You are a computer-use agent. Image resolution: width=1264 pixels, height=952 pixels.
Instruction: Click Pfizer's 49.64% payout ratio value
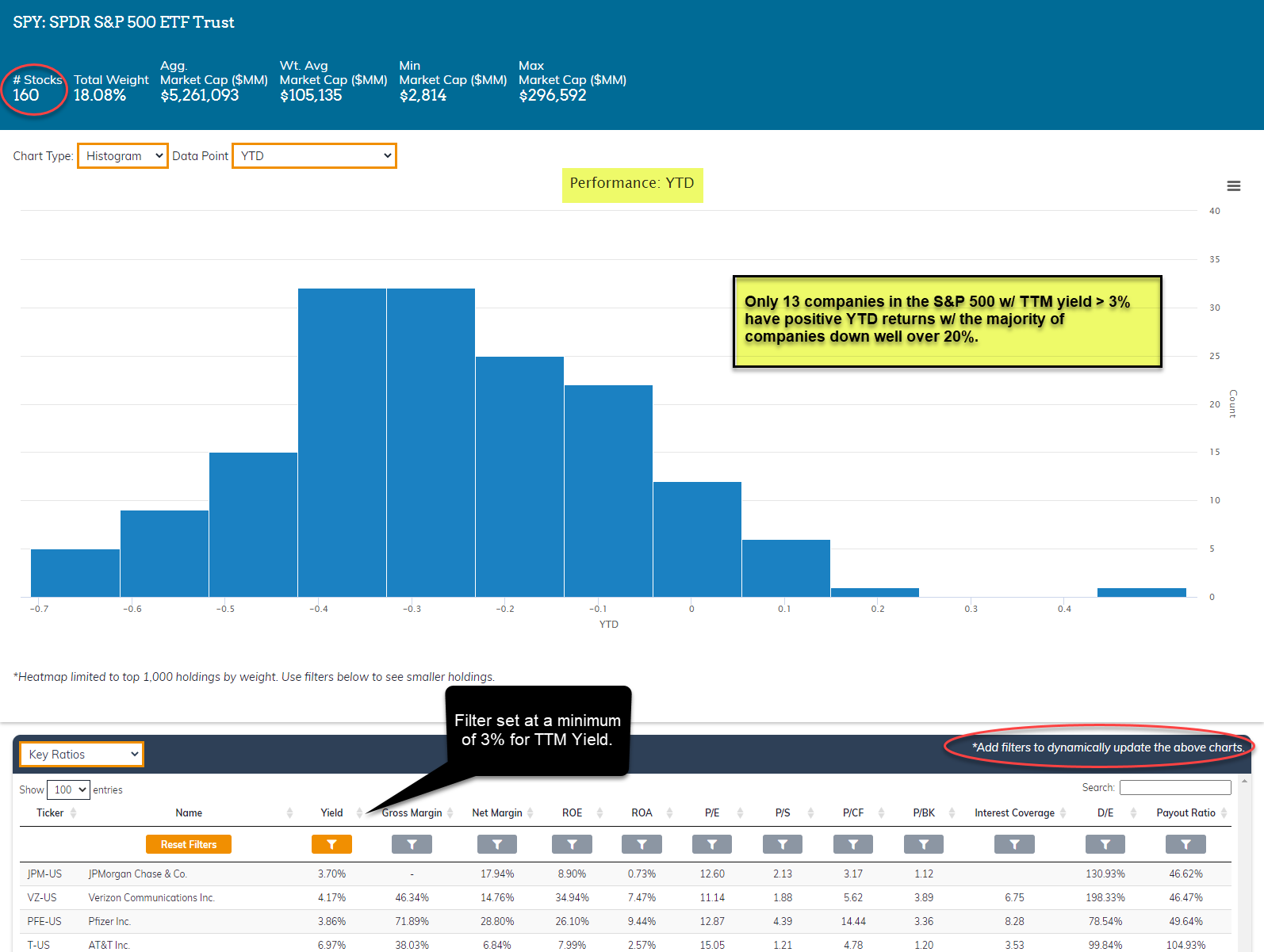[1185, 921]
